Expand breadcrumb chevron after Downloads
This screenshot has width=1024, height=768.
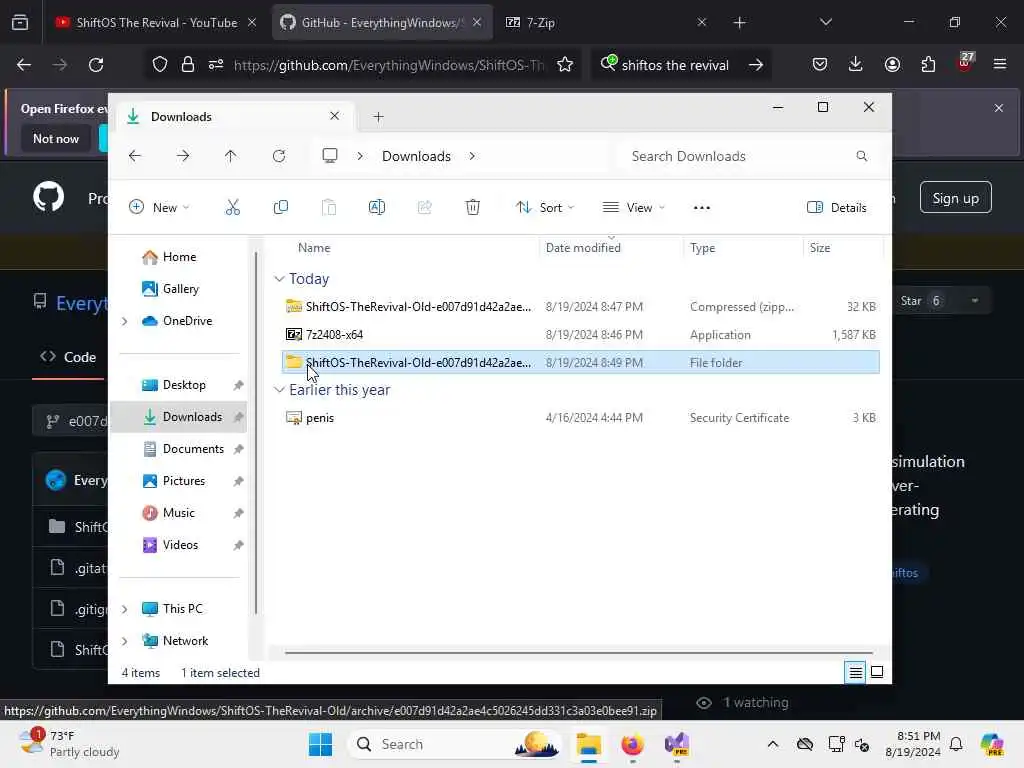472,156
